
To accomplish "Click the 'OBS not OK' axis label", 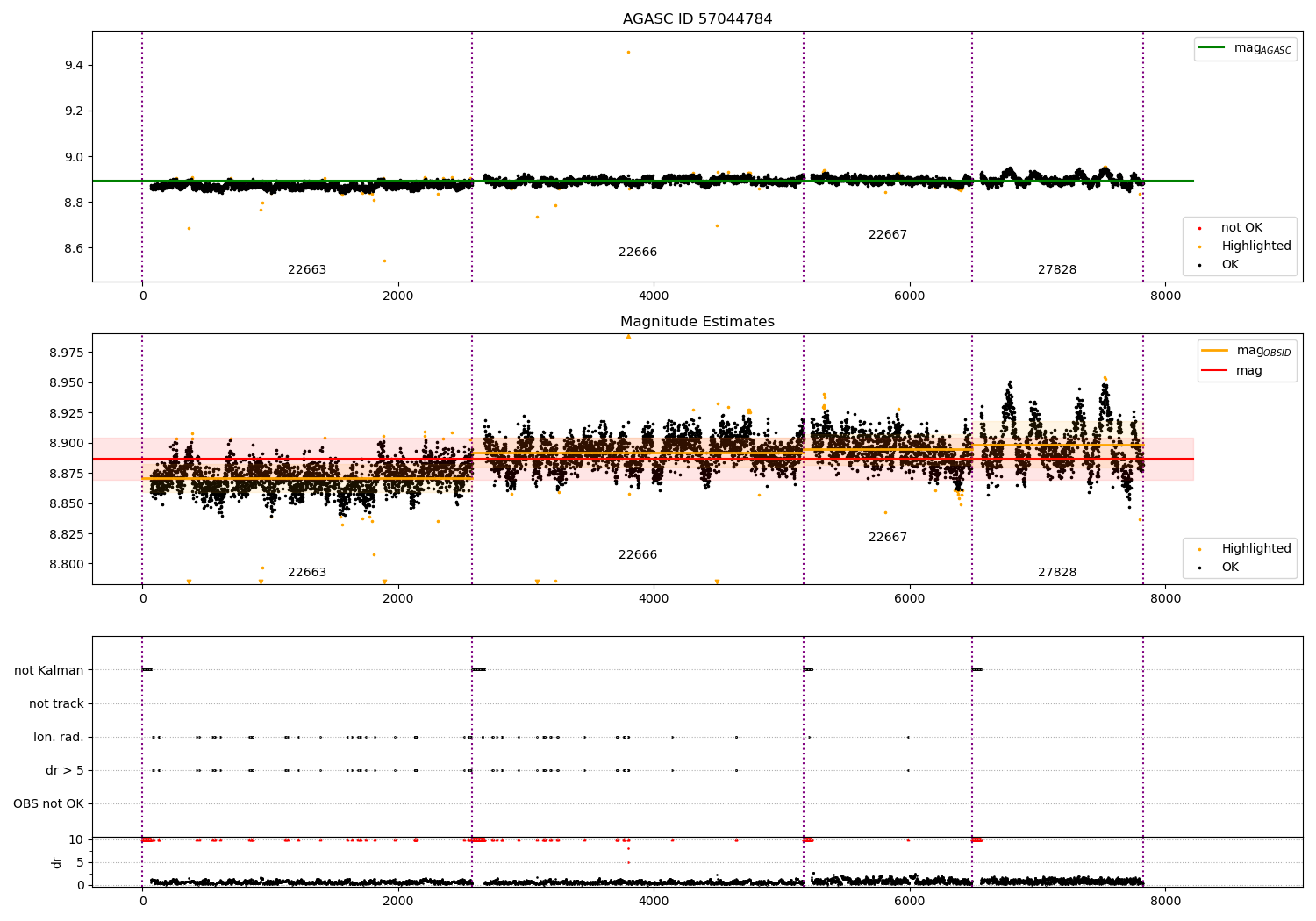I will (x=48, y=803).
